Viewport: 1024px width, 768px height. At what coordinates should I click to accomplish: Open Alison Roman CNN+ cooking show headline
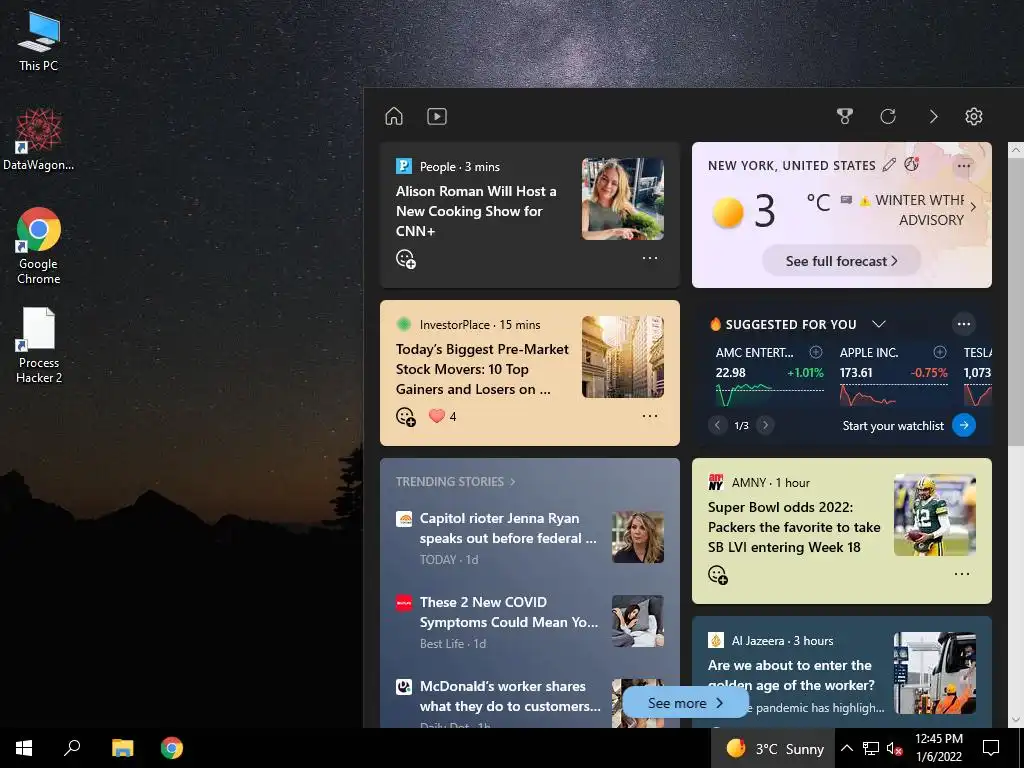pos(475,211)
